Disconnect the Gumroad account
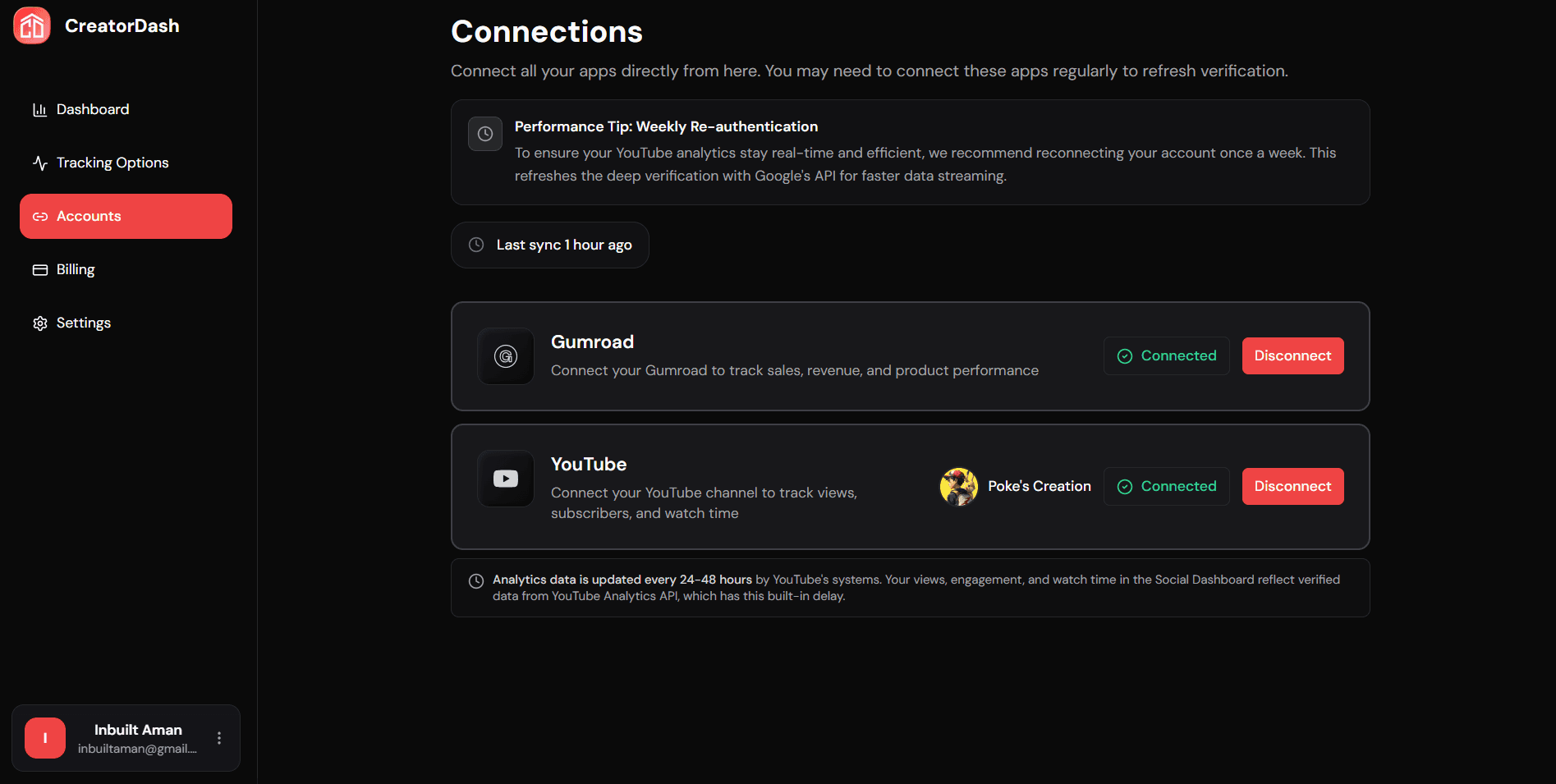 tap(1292, 356)
